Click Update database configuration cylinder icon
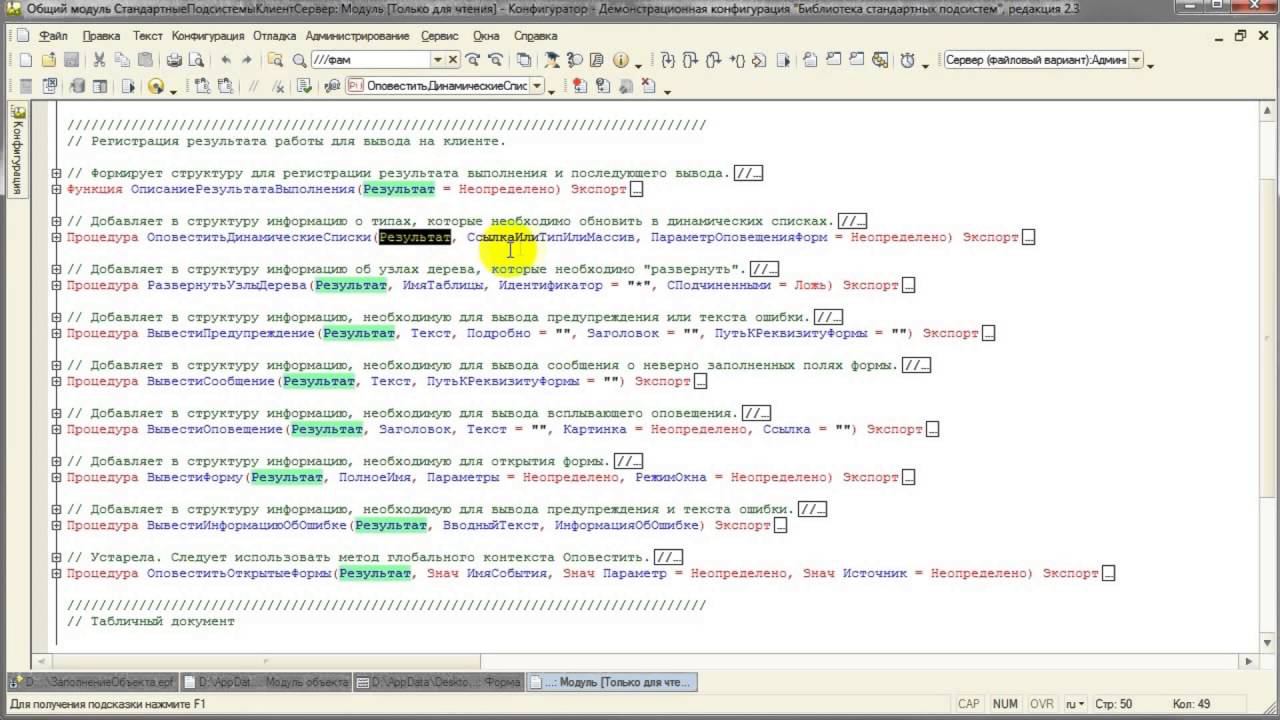 click(76, 86)
